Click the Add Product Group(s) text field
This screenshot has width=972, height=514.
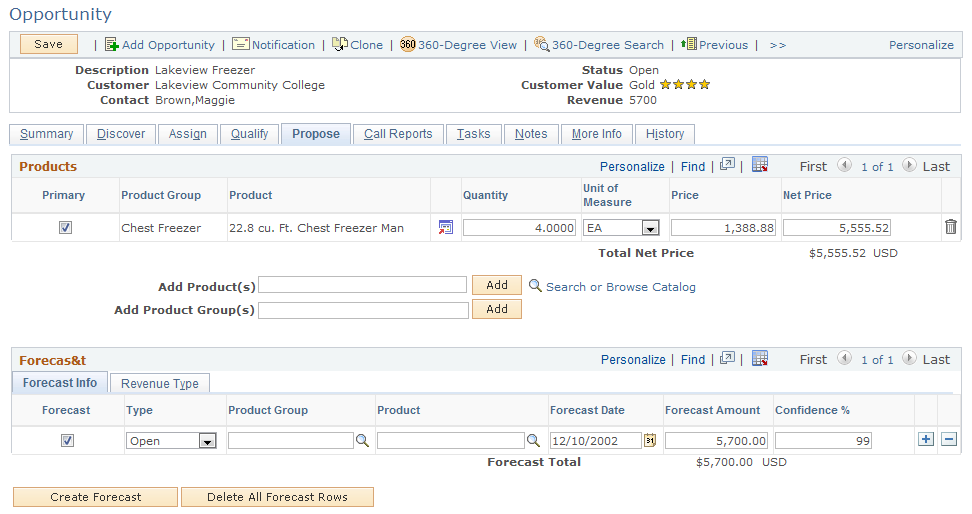(x=363, y=310)
